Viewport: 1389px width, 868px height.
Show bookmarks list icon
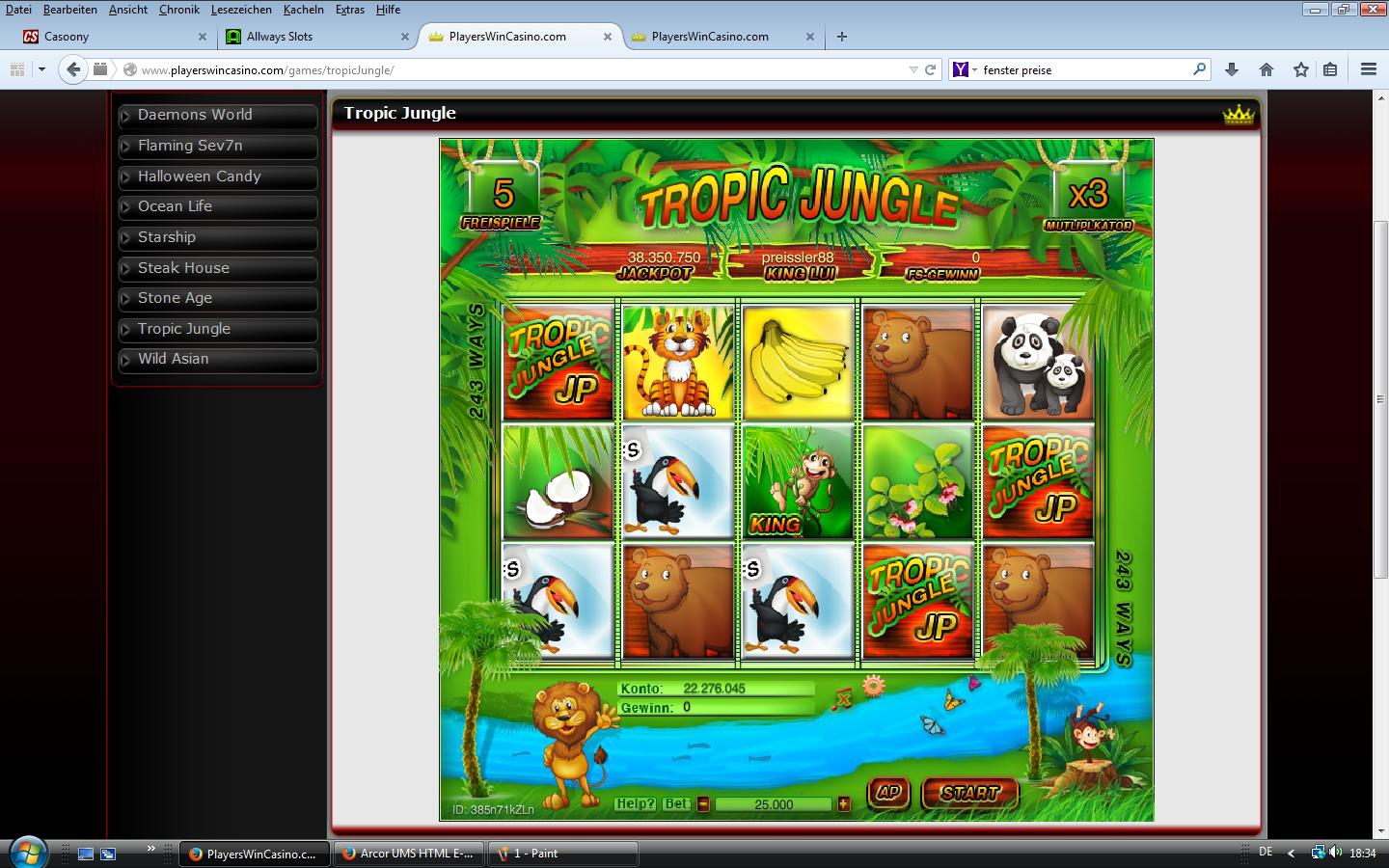click(1330, 69)
